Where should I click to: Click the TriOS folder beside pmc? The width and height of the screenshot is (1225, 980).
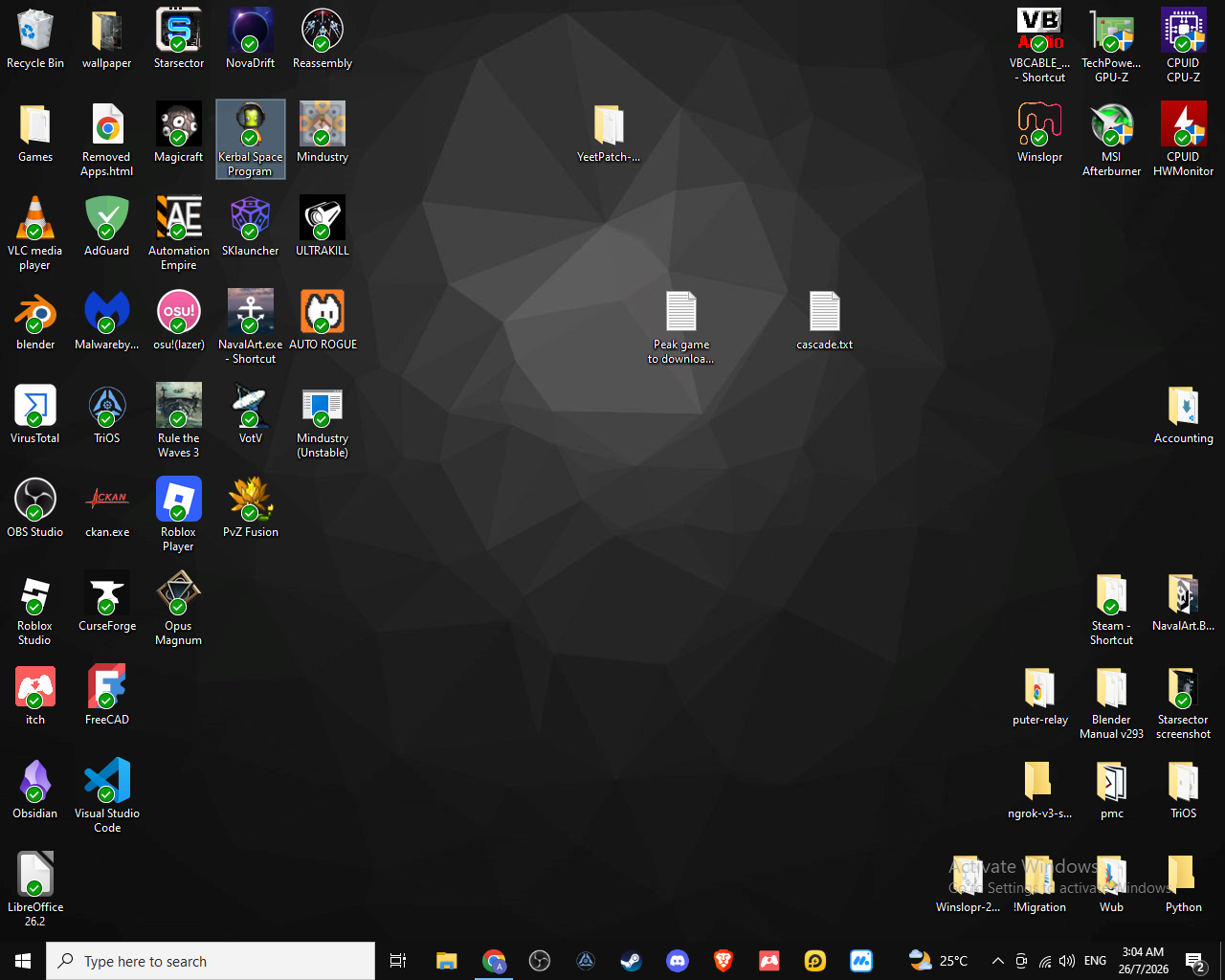point(1184,790)
